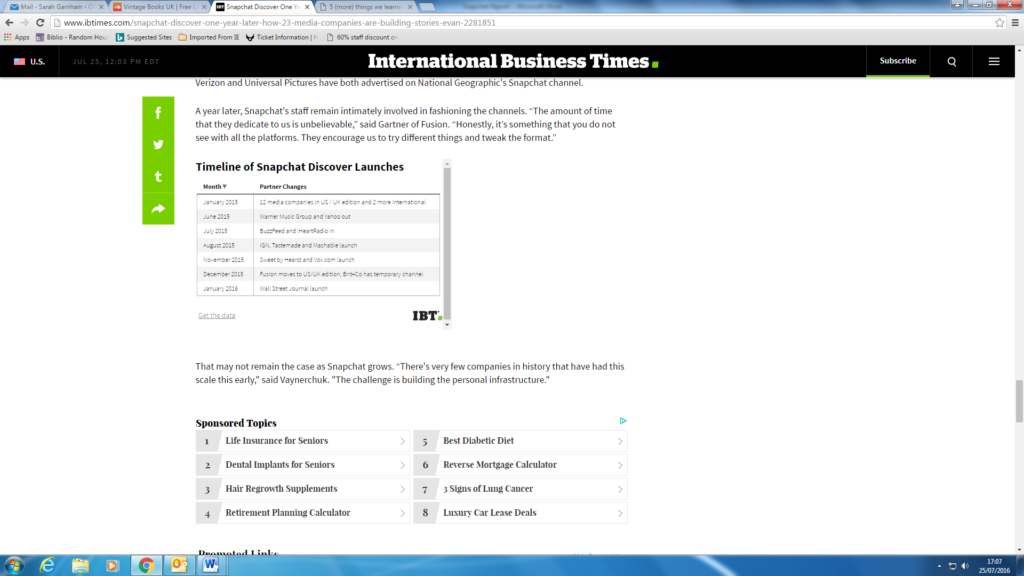
Task: Switch to the Vintage Books UK tab
Action: pos(159,7)
